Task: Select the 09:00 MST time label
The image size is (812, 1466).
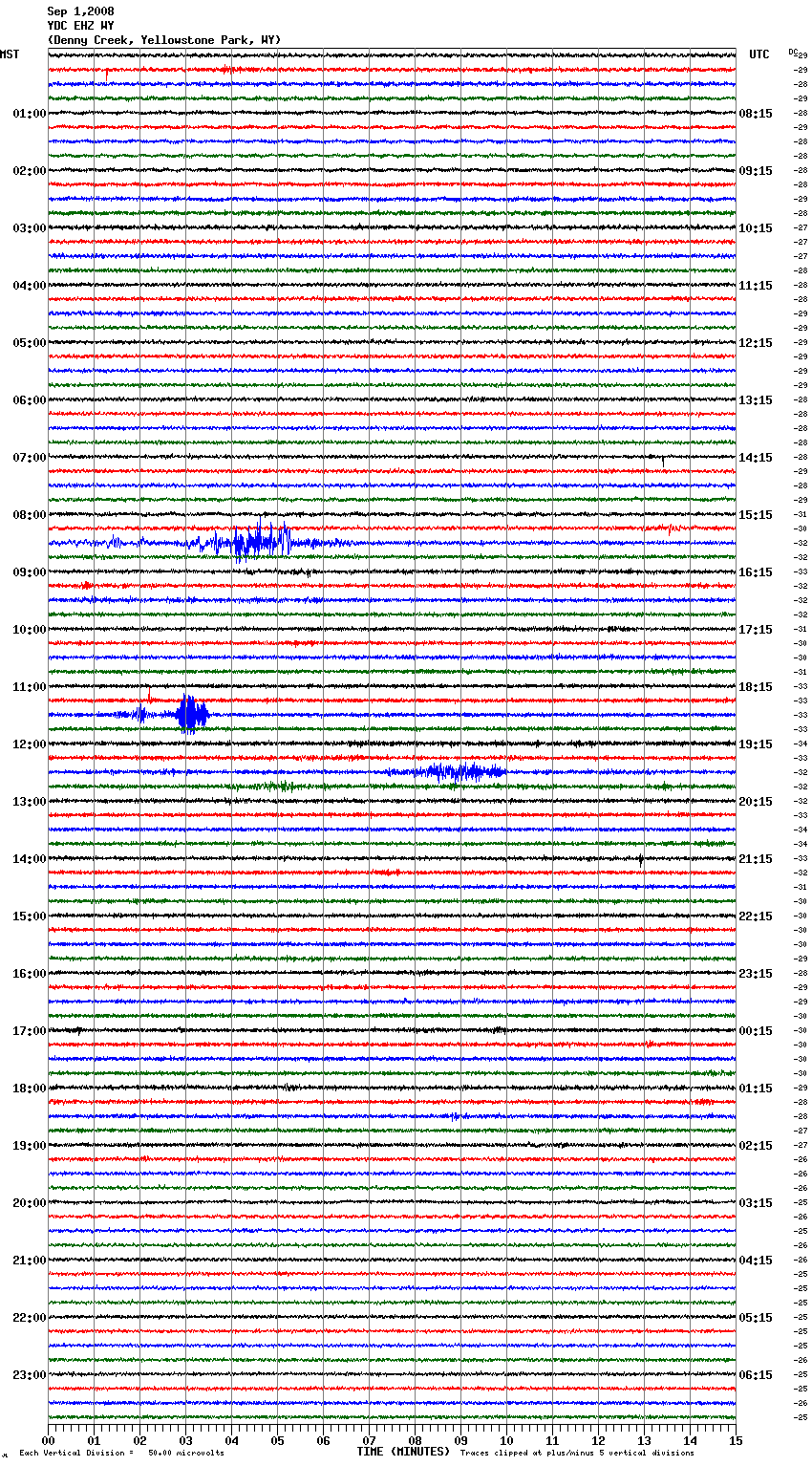Action: [30, 572]
